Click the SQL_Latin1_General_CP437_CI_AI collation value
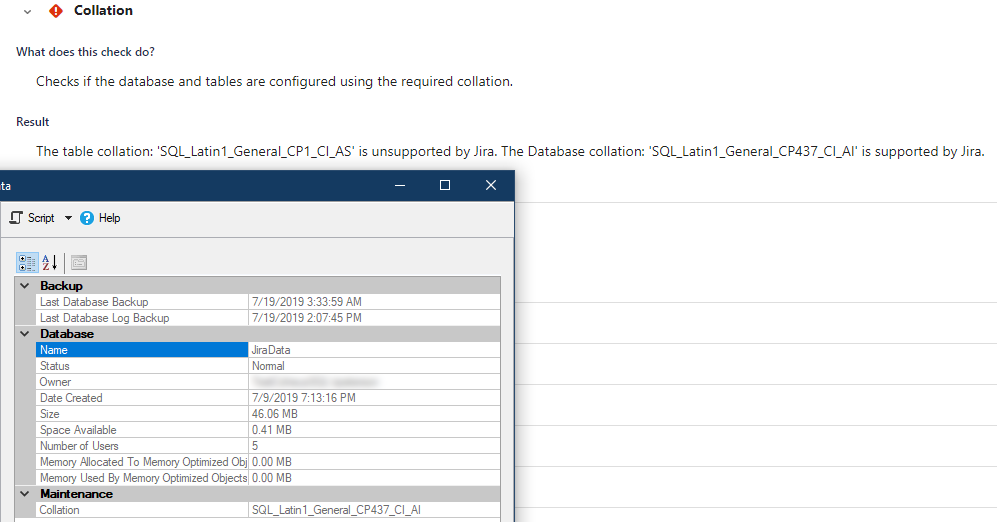Viewport: 997px width, 522px height. pos(336,510)
